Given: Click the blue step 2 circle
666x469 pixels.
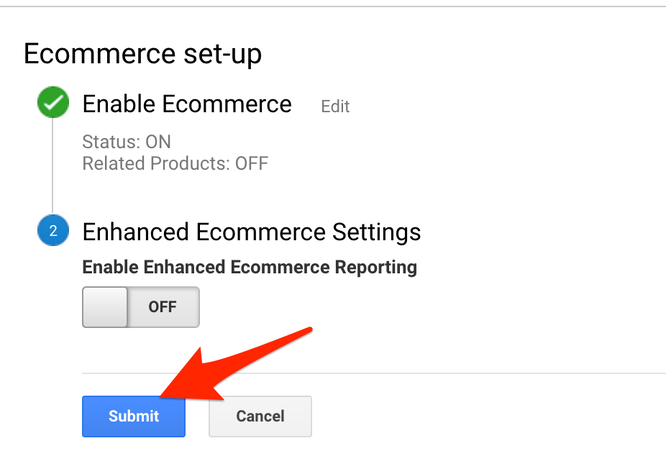Looking at the screenshot, I should point(52,232).
